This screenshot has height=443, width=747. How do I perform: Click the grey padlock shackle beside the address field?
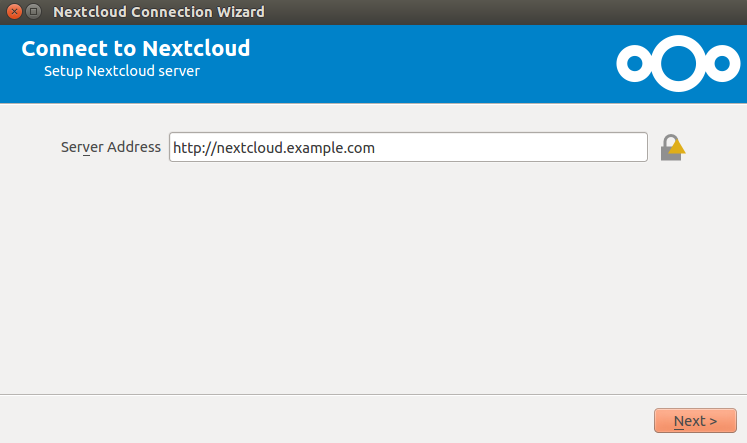pyautogui.click(x=670, y=140)
